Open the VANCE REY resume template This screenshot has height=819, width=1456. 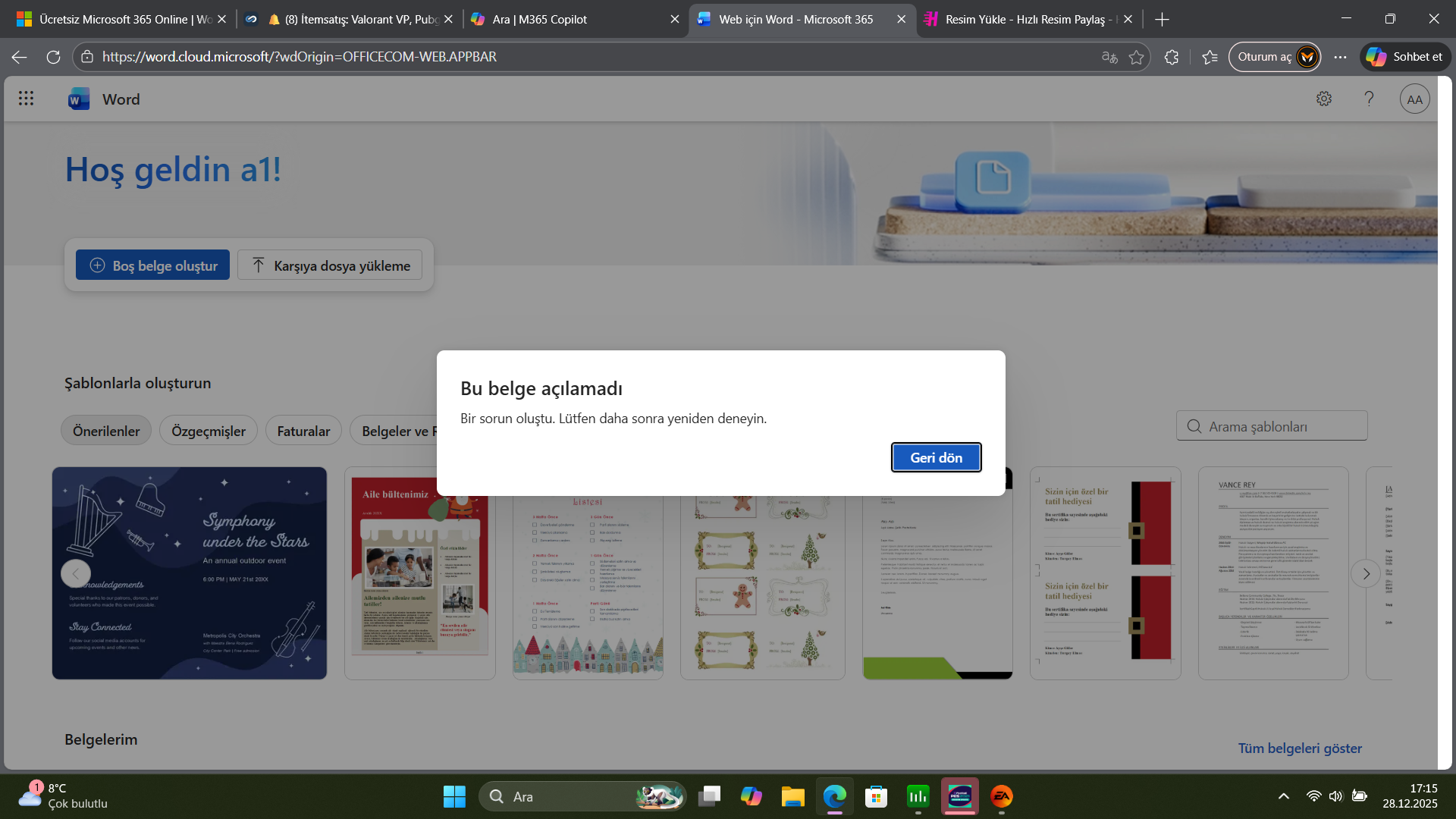(x=1273, y=573)
